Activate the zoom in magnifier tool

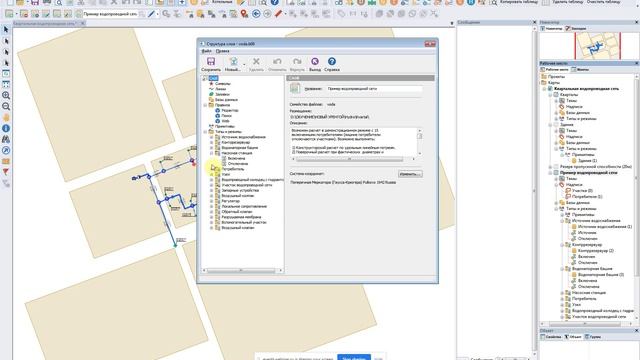6,96
